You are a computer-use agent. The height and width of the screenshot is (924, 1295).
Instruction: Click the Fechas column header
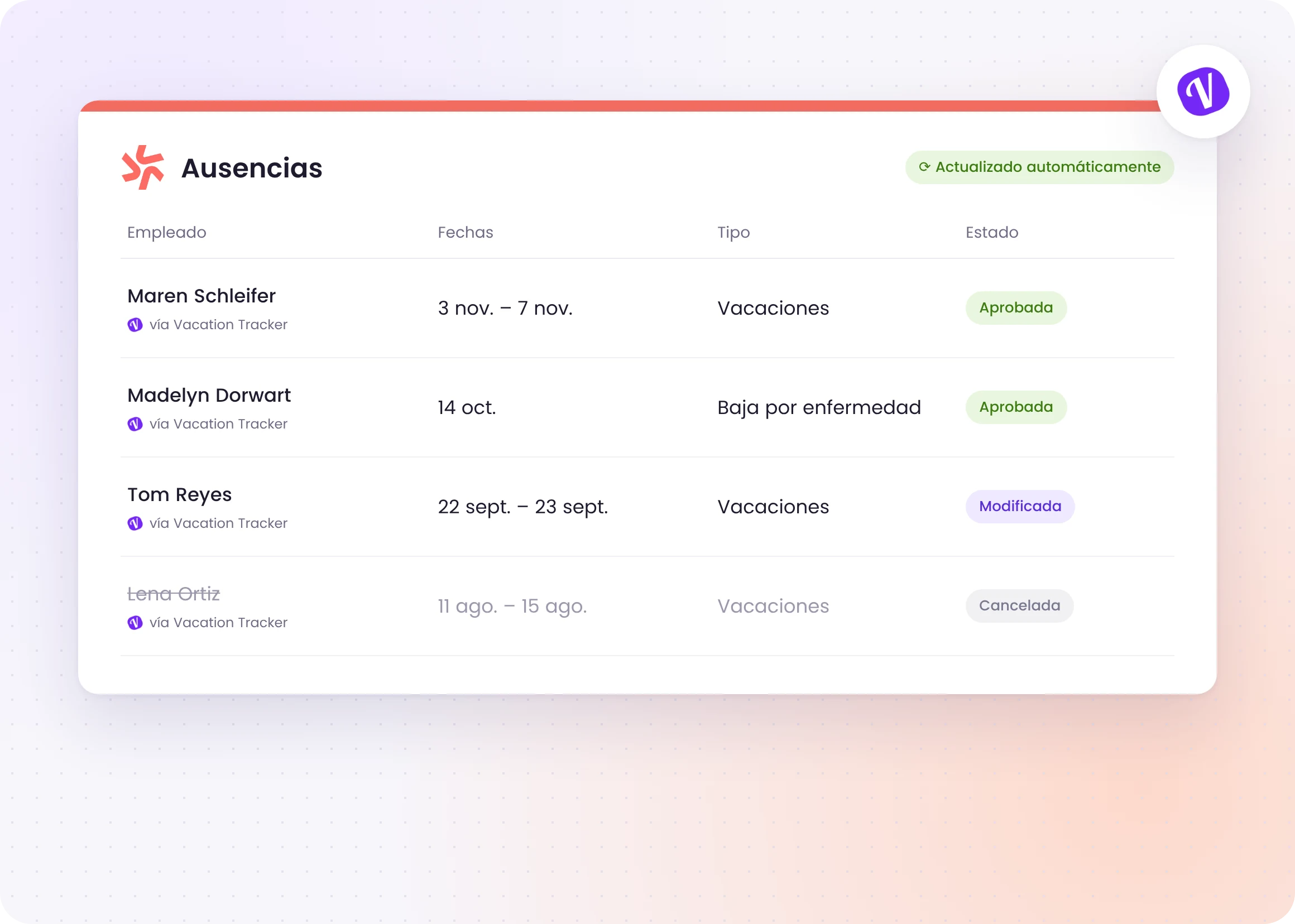coord(465,232)
